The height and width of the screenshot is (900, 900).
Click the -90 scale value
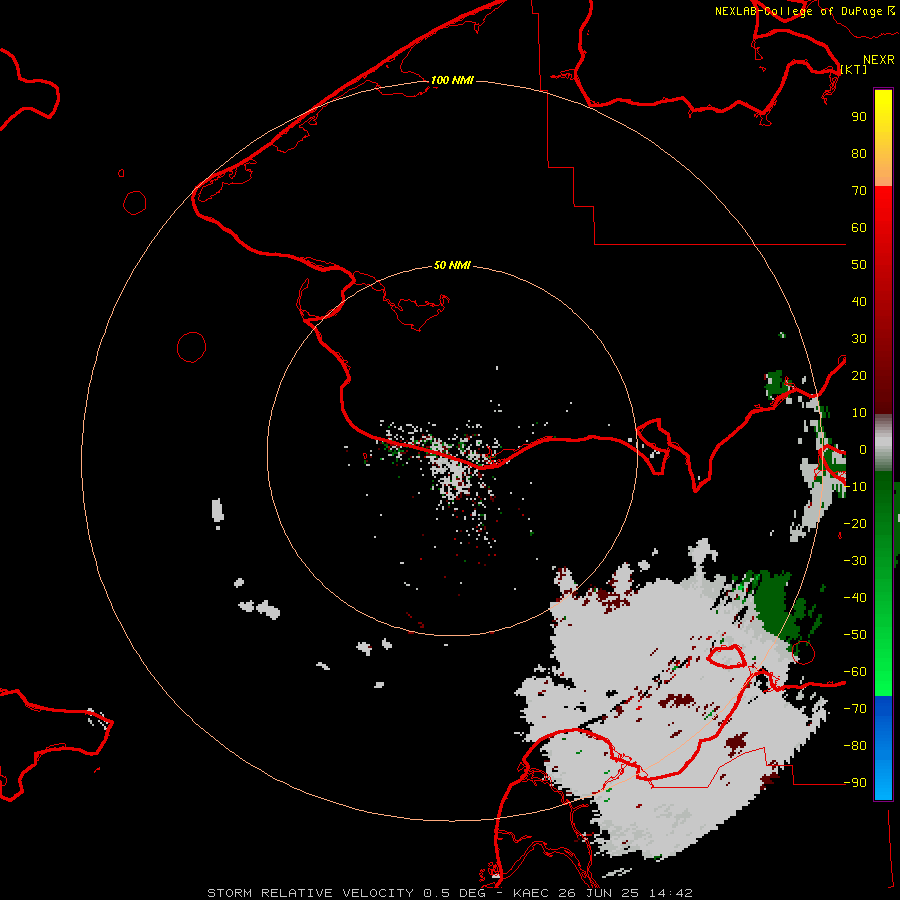click(855, 783)
